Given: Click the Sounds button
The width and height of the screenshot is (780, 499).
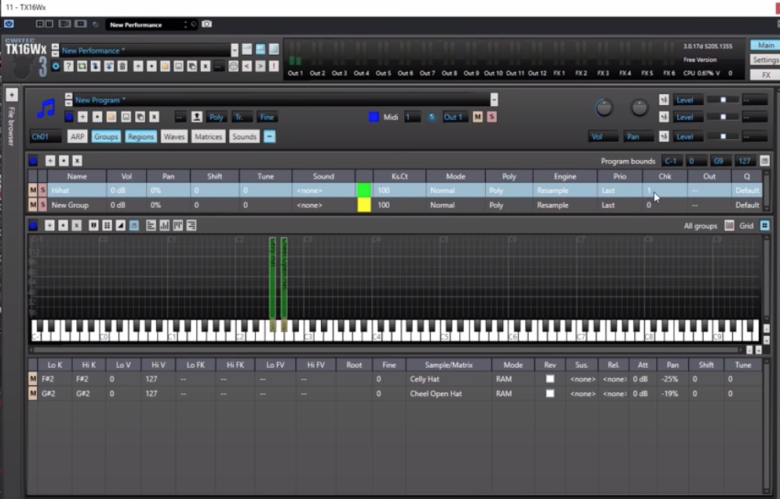Looking at the screenshot, I should 244,136.
